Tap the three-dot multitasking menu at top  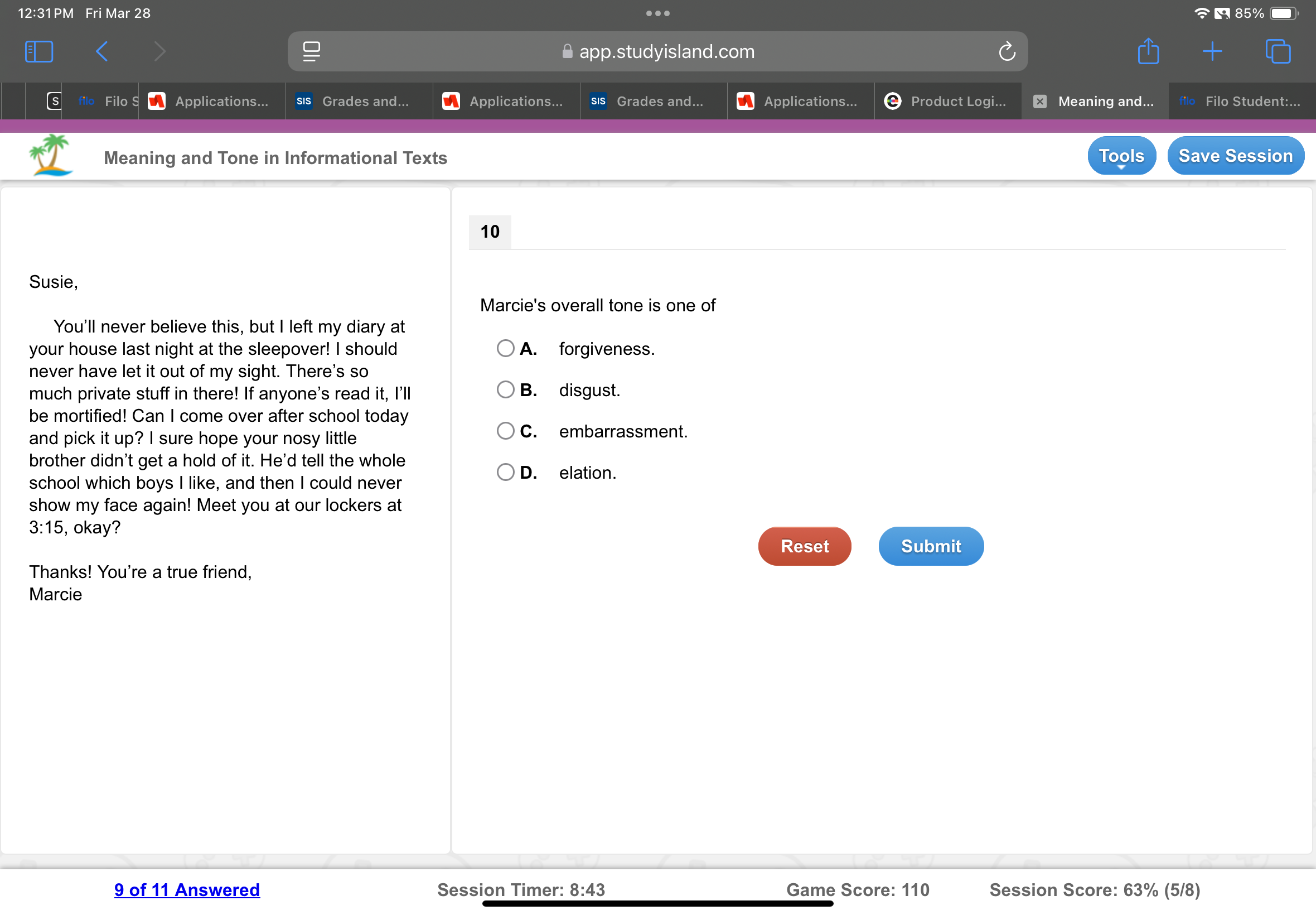pos(657,13)
